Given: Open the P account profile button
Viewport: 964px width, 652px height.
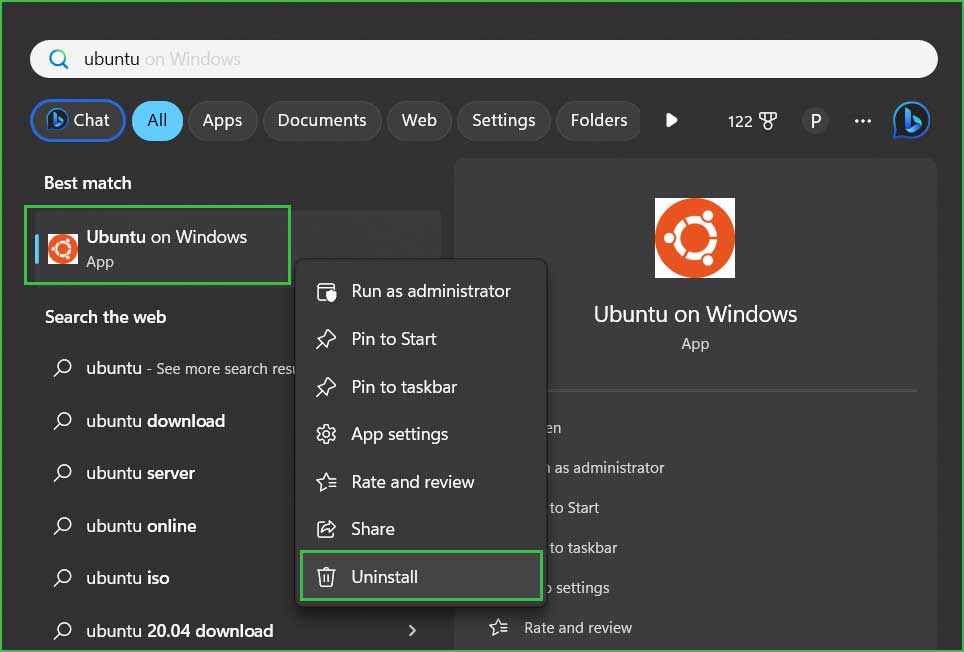Looking at the screenshot, I should coord(815,121).
